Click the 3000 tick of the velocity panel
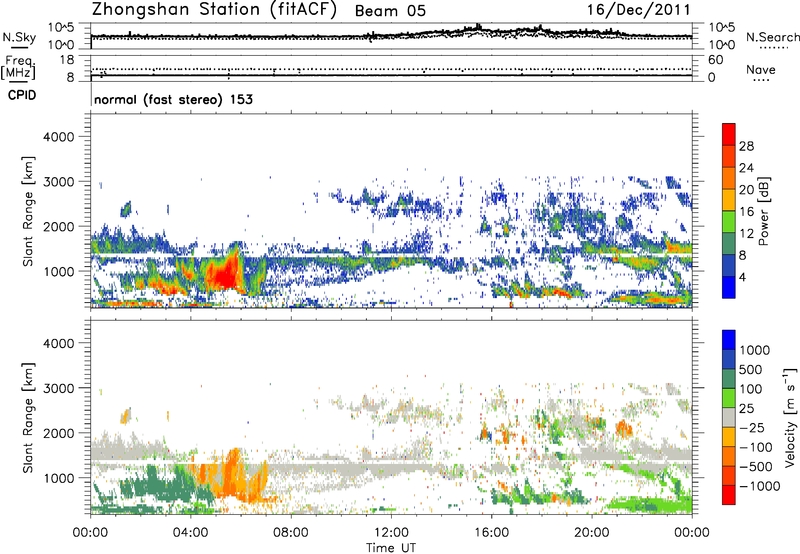This screenshot has width=800, height=554. coord(58,388)
